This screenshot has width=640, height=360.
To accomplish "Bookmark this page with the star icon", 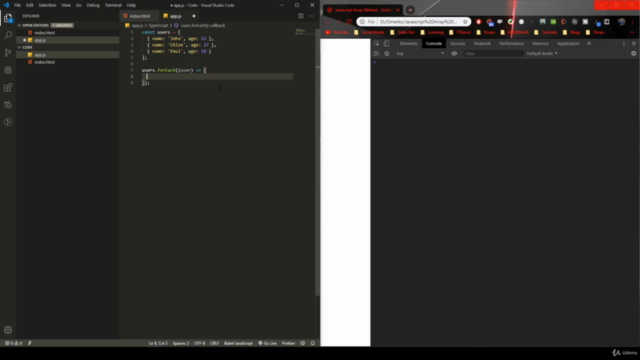I will [465, 22].
